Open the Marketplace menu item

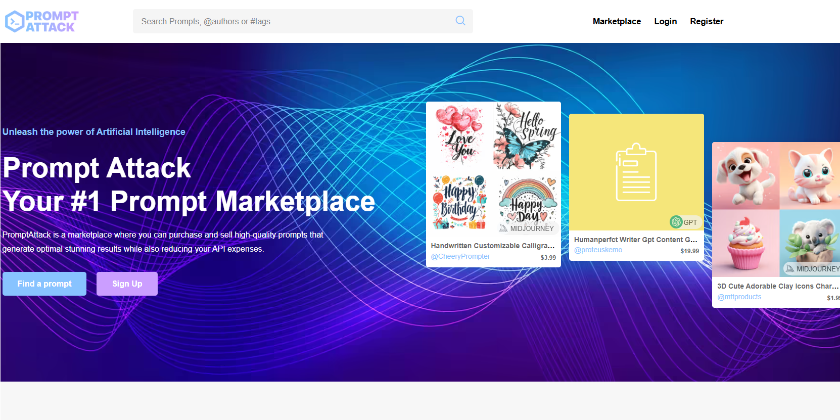(617, 21)
